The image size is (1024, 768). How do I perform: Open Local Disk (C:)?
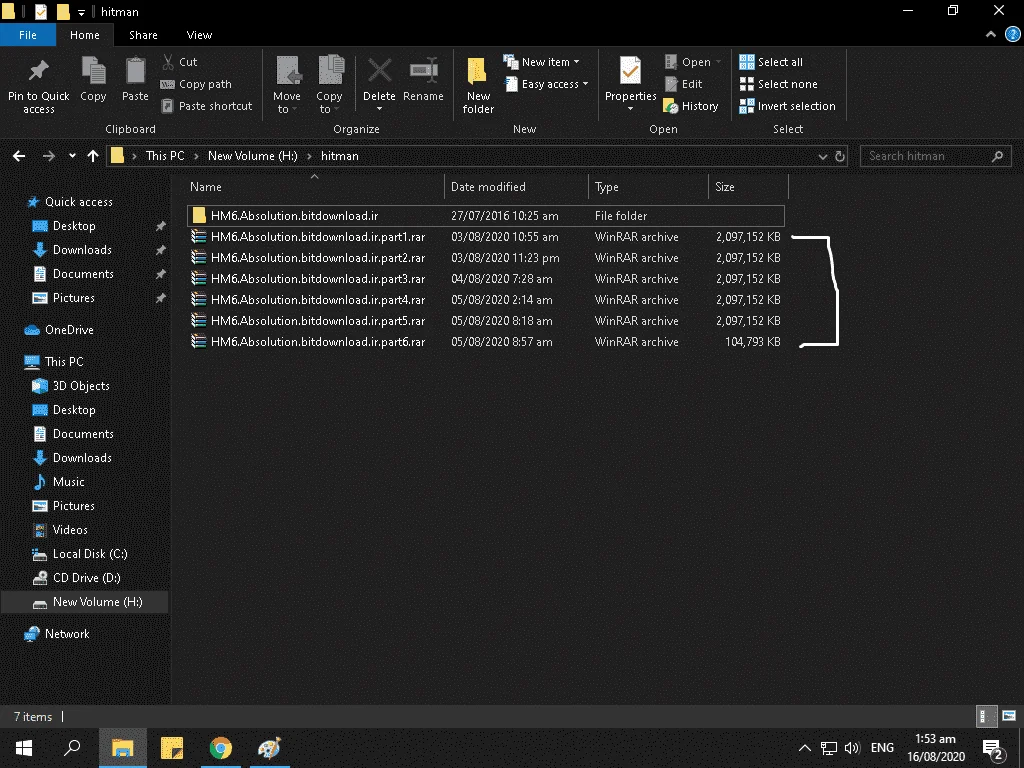point(80,554)
